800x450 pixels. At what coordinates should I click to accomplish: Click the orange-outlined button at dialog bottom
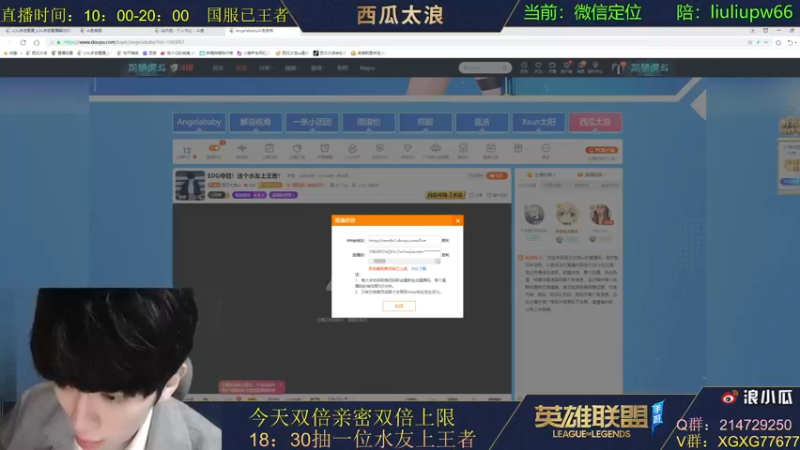pos(399,306)
